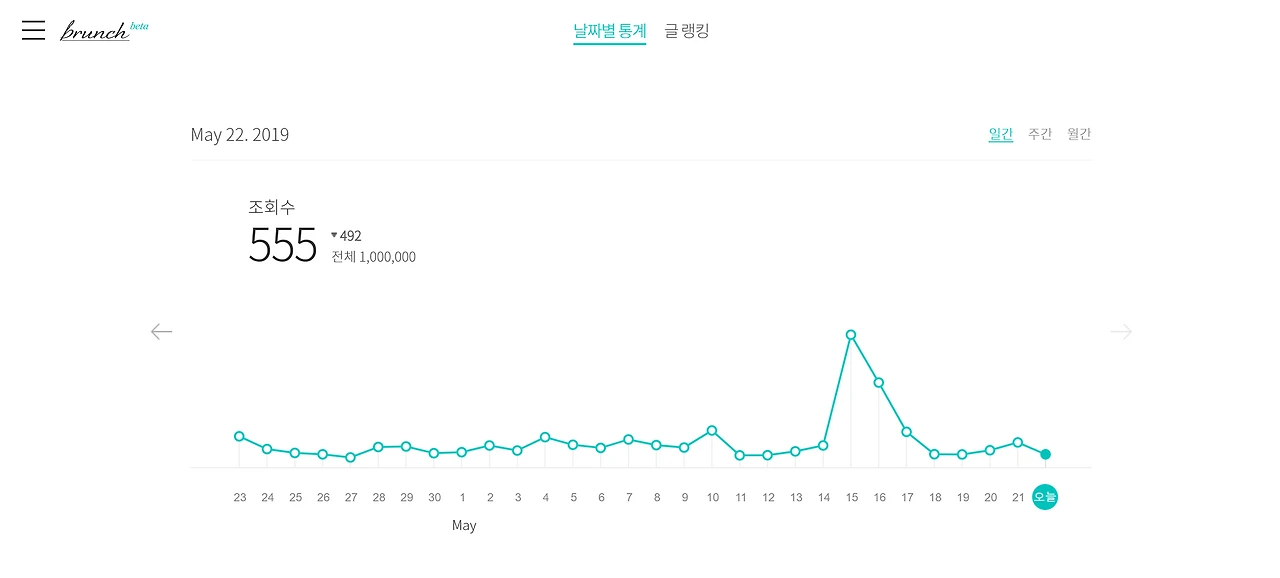The height and width of the screenshot is (578, 1280).
Task: Open the 날짜별 통계 tab
Action: point(609,31)
